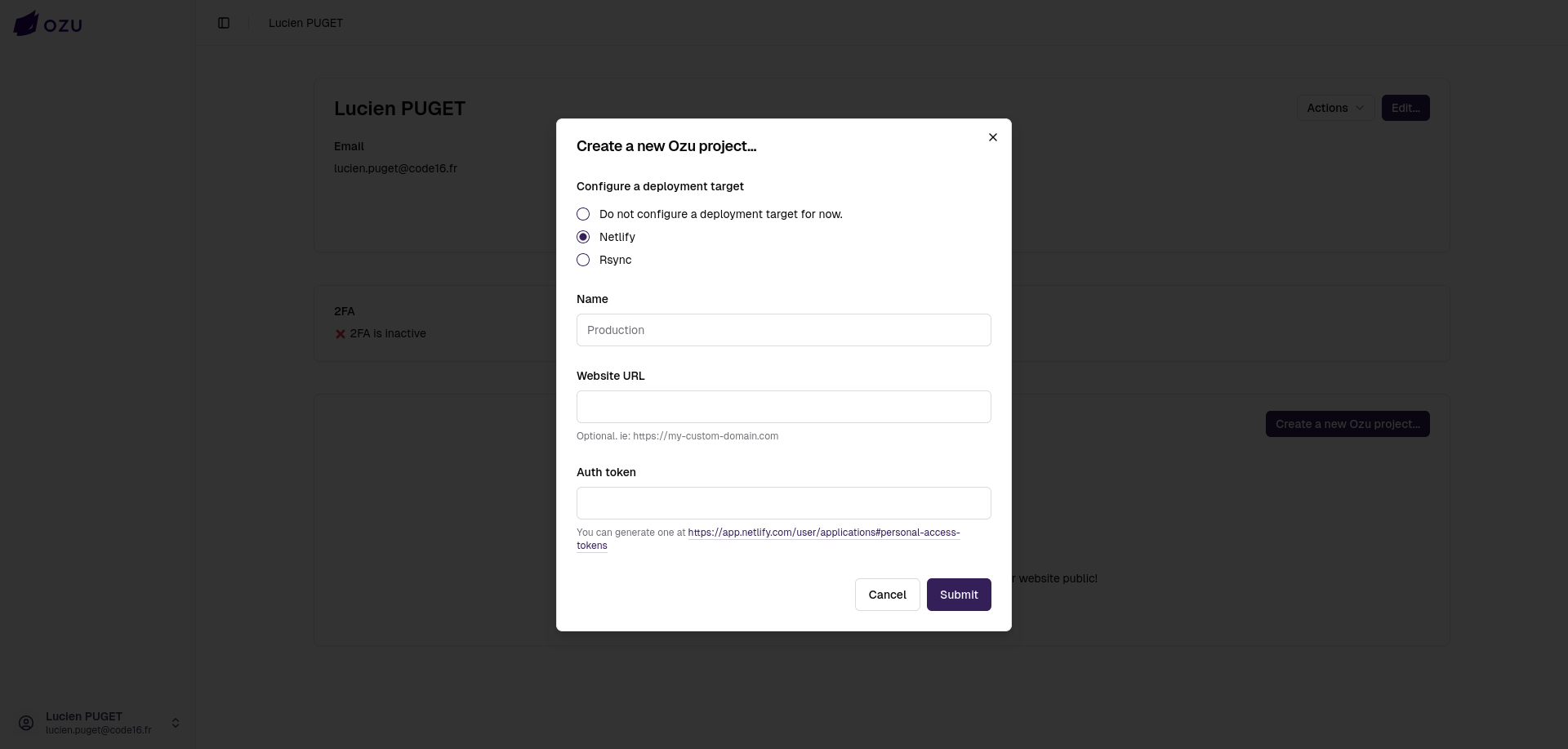Toggle the sidebar panel icon
1568x749 pixels.
click(x=224, y=23)
